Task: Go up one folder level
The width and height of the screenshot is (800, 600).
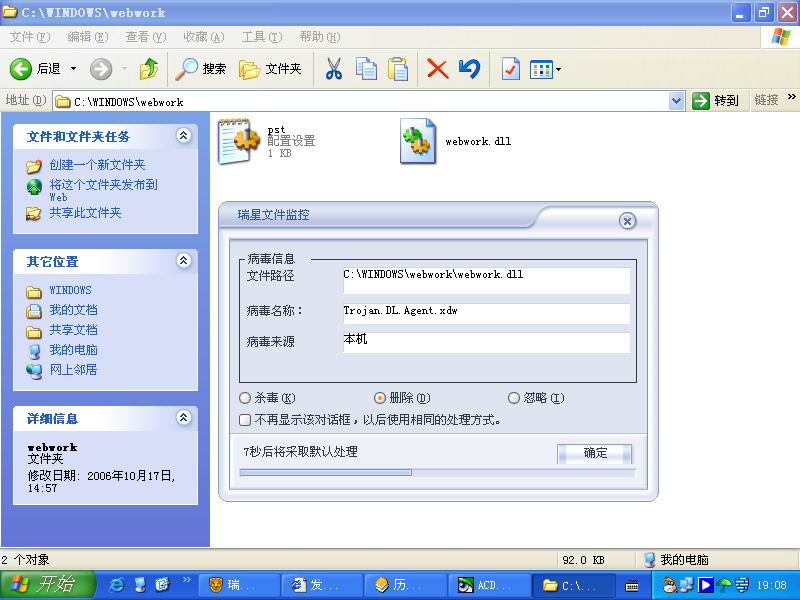Action: [x=148, y=69]
